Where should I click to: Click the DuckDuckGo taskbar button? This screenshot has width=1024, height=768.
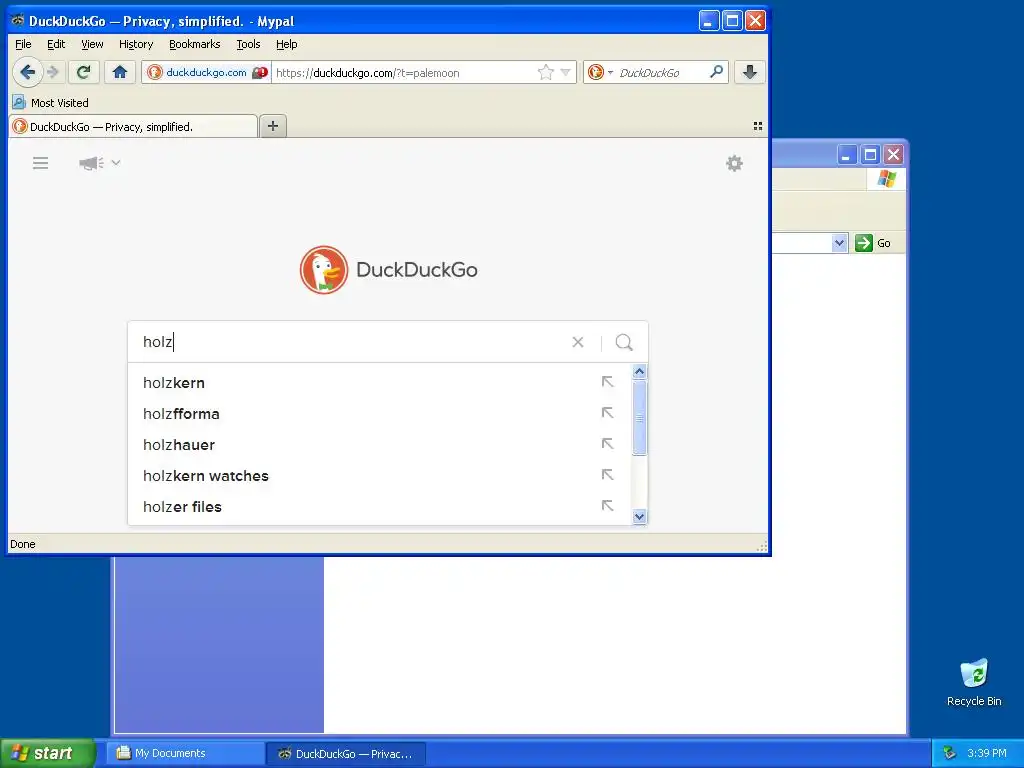click(346, 754)
